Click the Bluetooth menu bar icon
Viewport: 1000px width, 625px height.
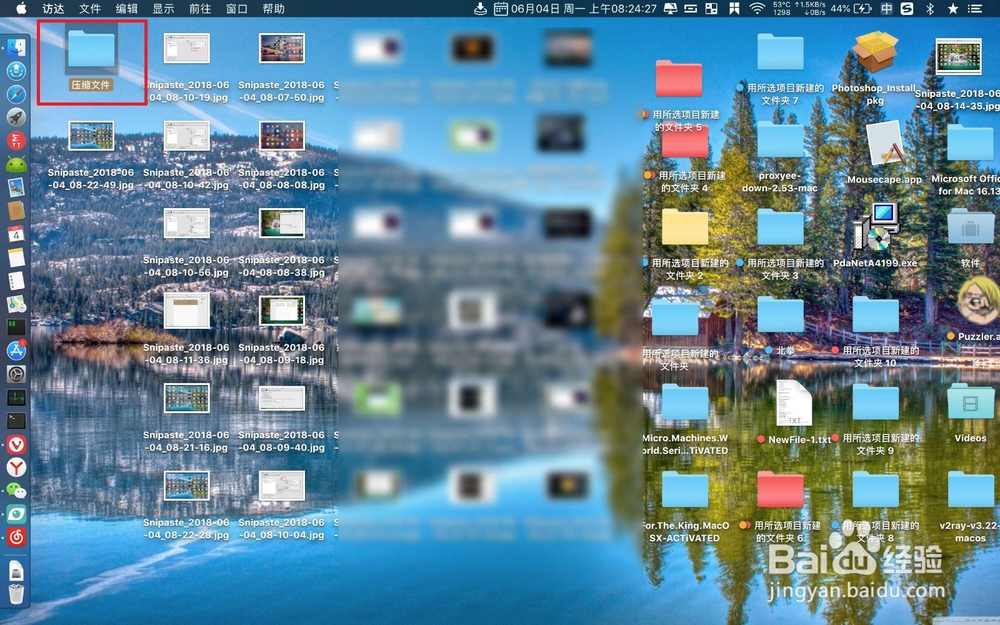[930, 8]
